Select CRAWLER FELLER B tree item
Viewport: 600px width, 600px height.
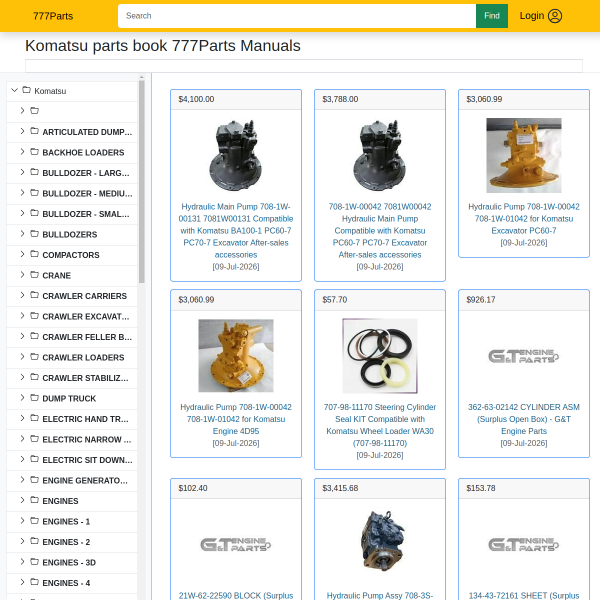coord(87,337)
